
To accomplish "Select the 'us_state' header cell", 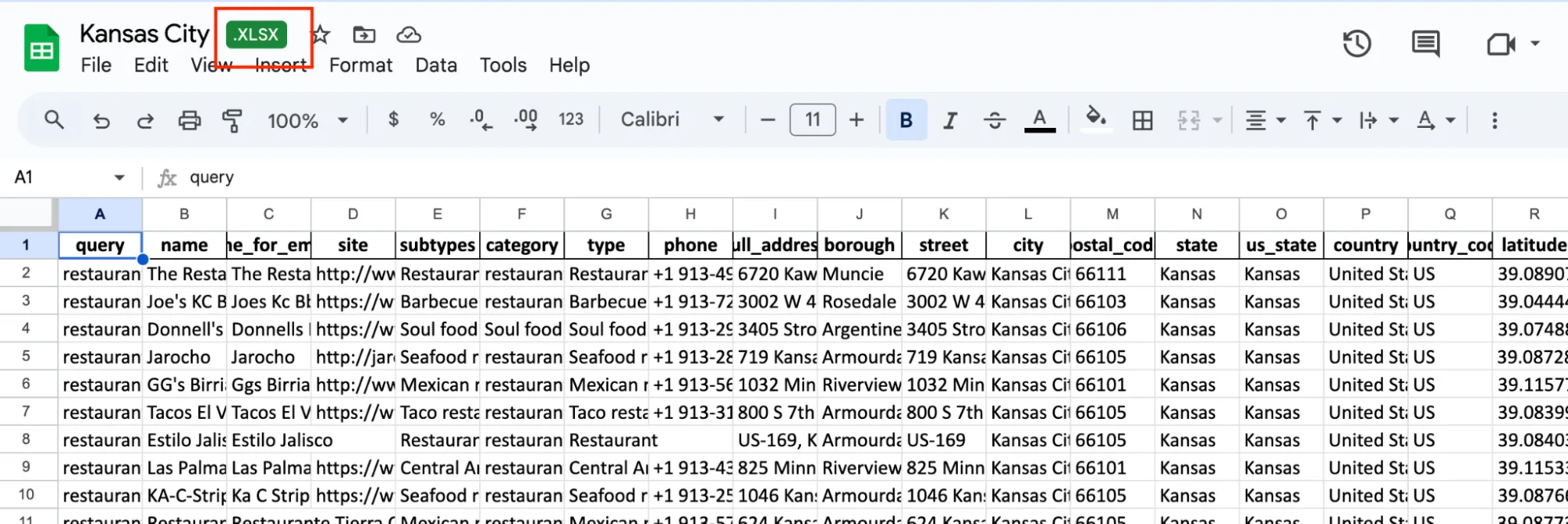I will 1281,246.
